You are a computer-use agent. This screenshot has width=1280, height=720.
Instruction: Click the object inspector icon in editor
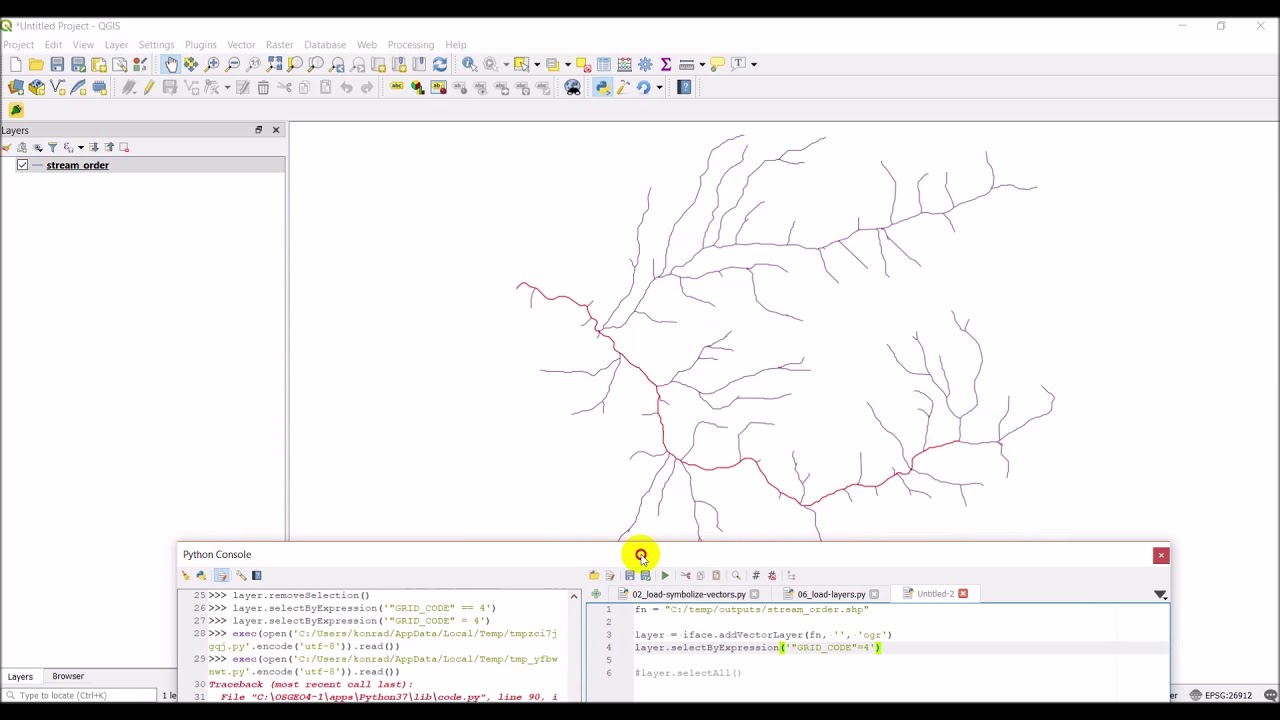point(791,575)
